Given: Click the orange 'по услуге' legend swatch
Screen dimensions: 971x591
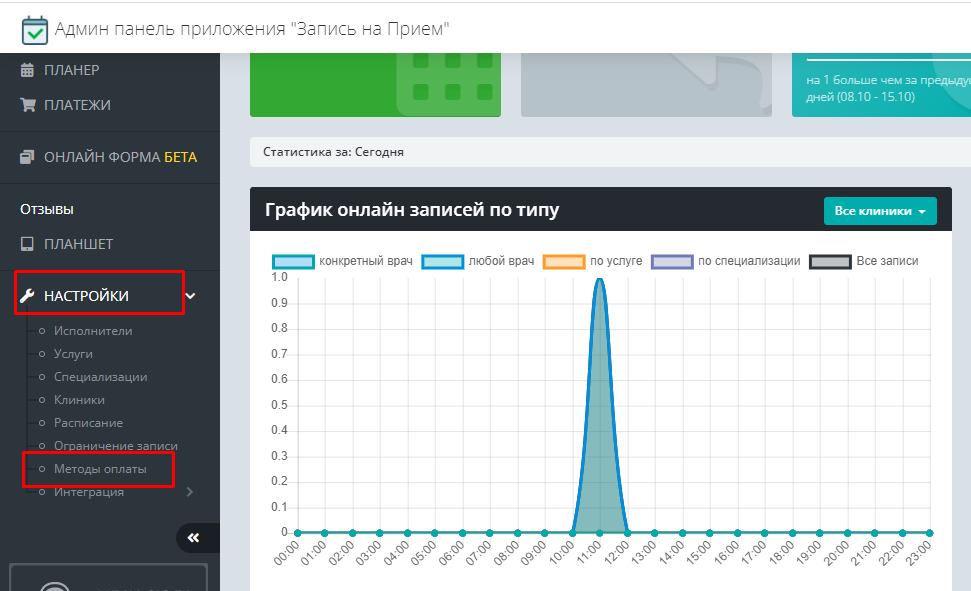Looking at the screenshot, I should click(x=563, y=261).
